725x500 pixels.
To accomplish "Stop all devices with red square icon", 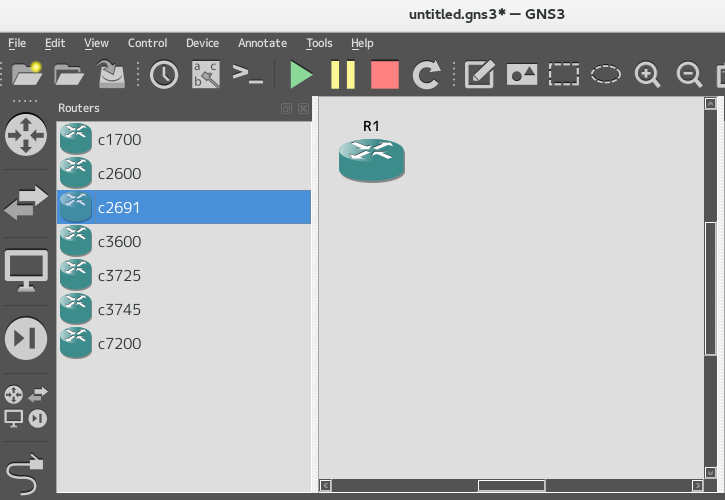I will [x=384, y=75].
